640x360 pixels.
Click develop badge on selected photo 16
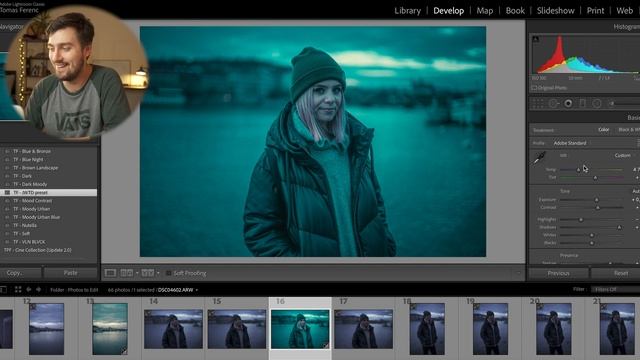(325, 345)
